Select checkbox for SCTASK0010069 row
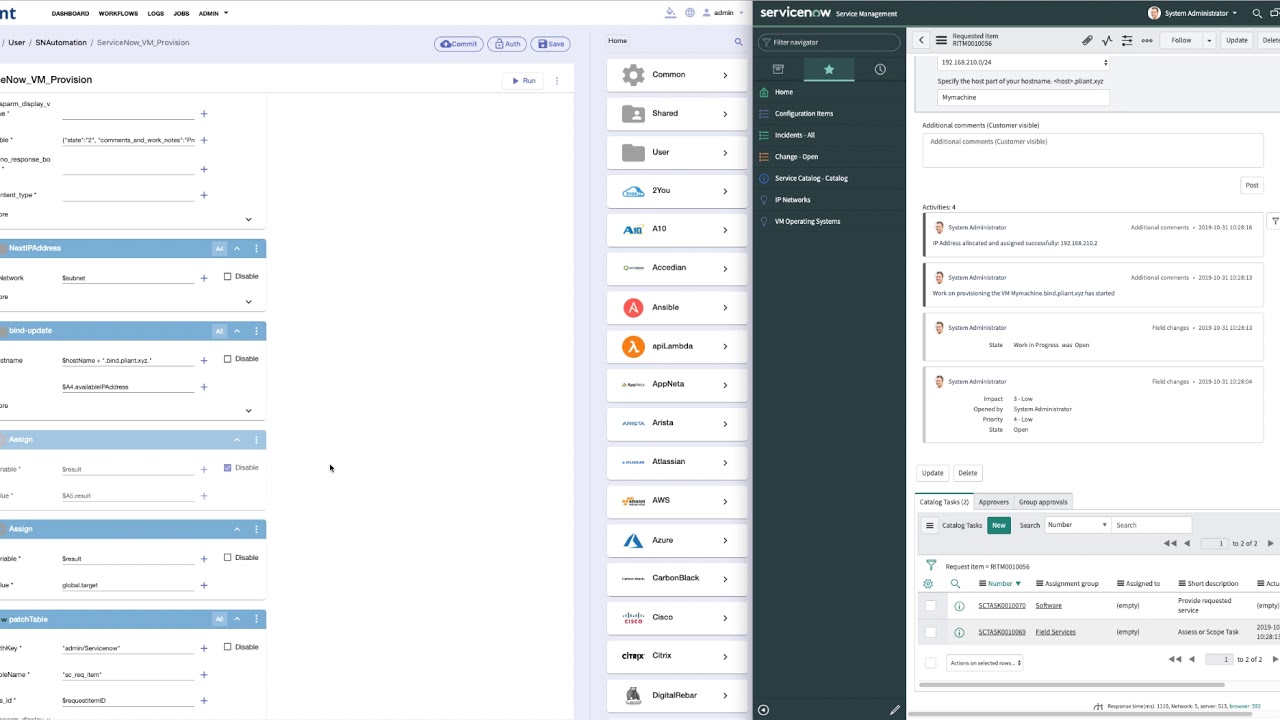The width and height of the screenshot is (1280, 720). (931, 632)
